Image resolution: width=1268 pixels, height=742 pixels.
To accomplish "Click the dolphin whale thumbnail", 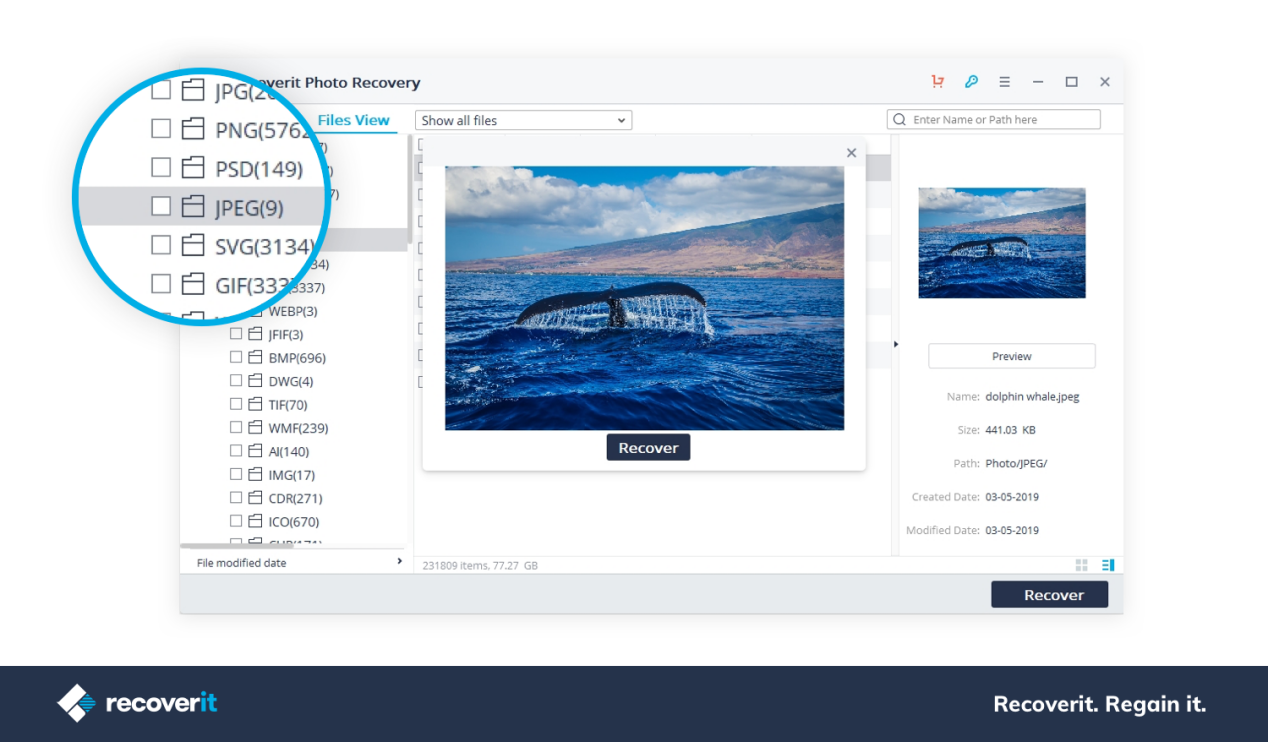I will click(1001, 243).
